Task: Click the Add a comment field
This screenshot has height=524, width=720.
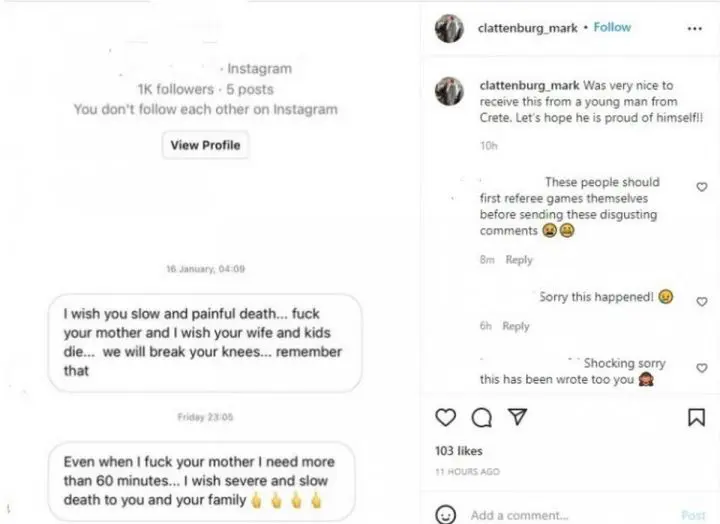Action: click(x=560, y=515)
